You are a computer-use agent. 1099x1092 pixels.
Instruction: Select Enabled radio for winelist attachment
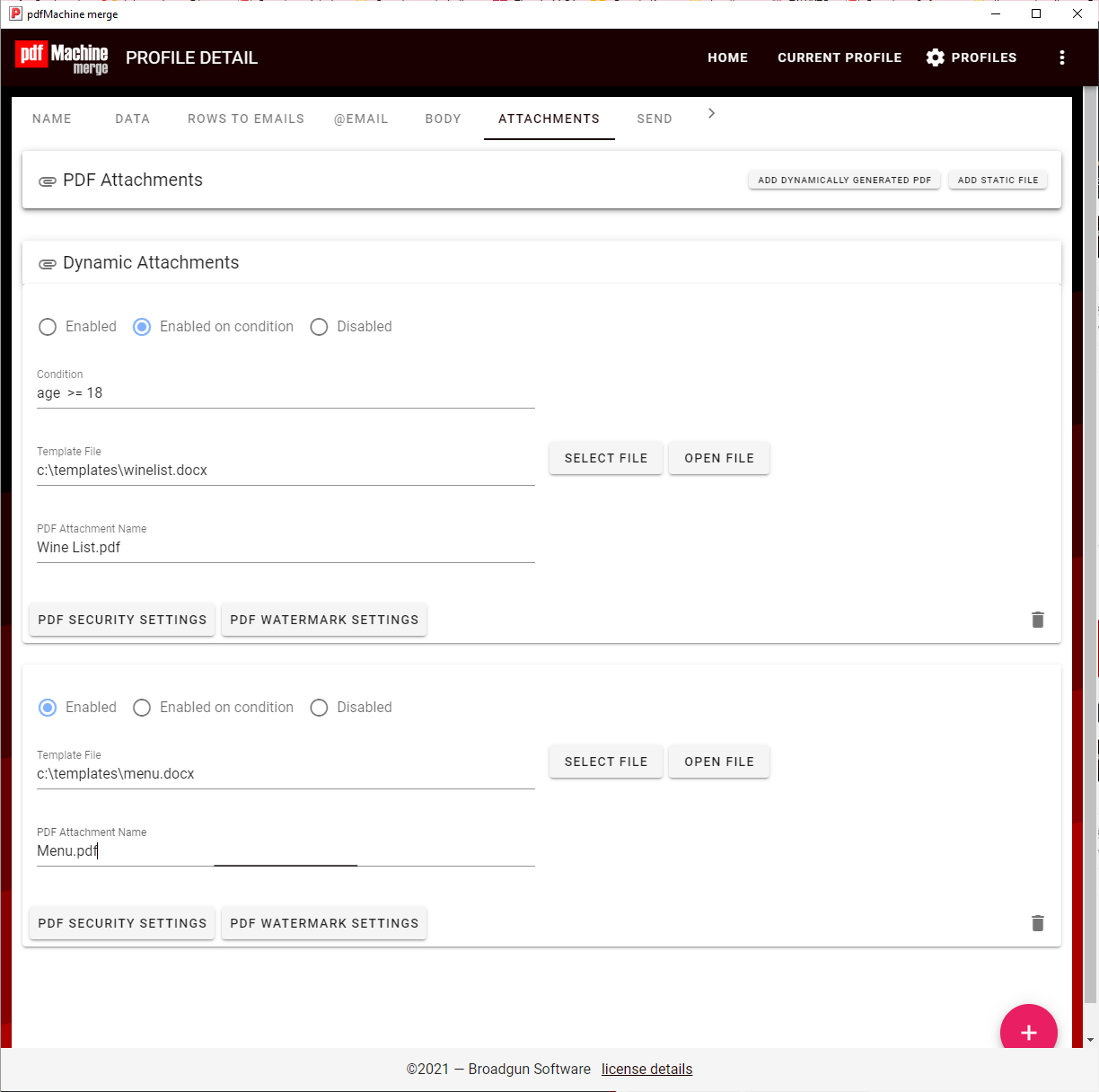(x=48, y=327)
